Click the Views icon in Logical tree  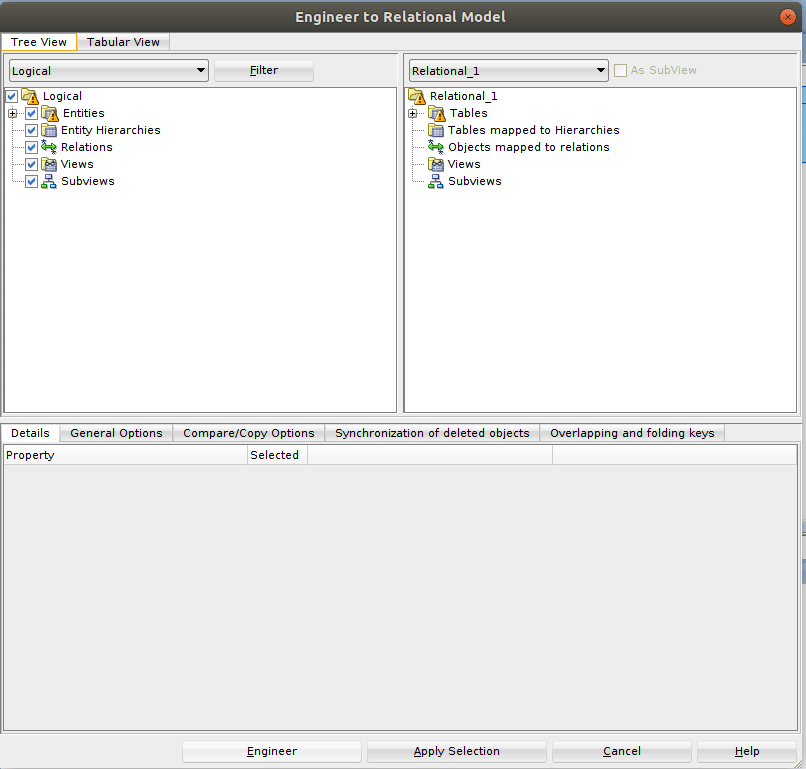[49, 164]
